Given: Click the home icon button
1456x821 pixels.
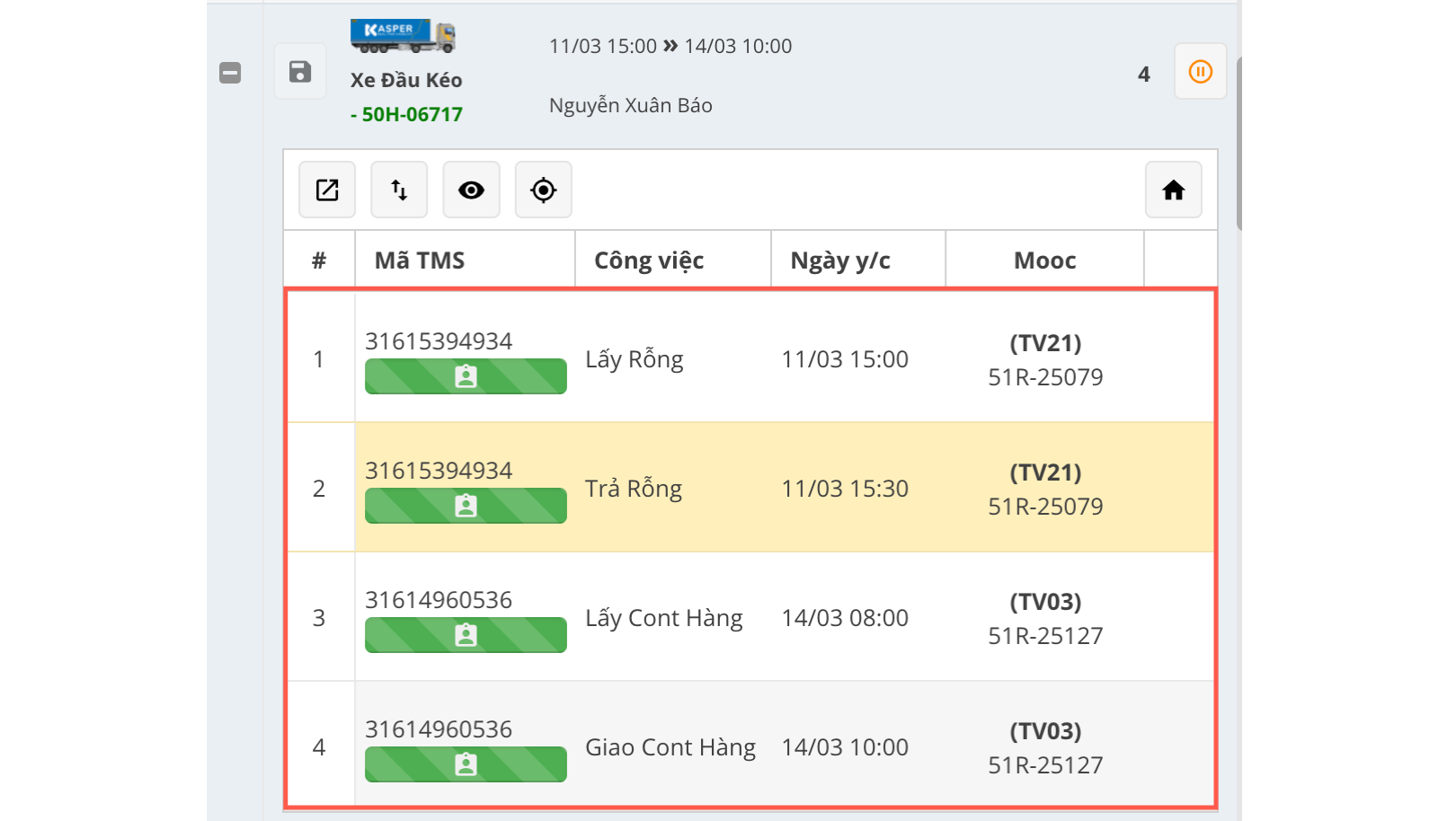Looking at the screenshot, I should pos(1173,190).
